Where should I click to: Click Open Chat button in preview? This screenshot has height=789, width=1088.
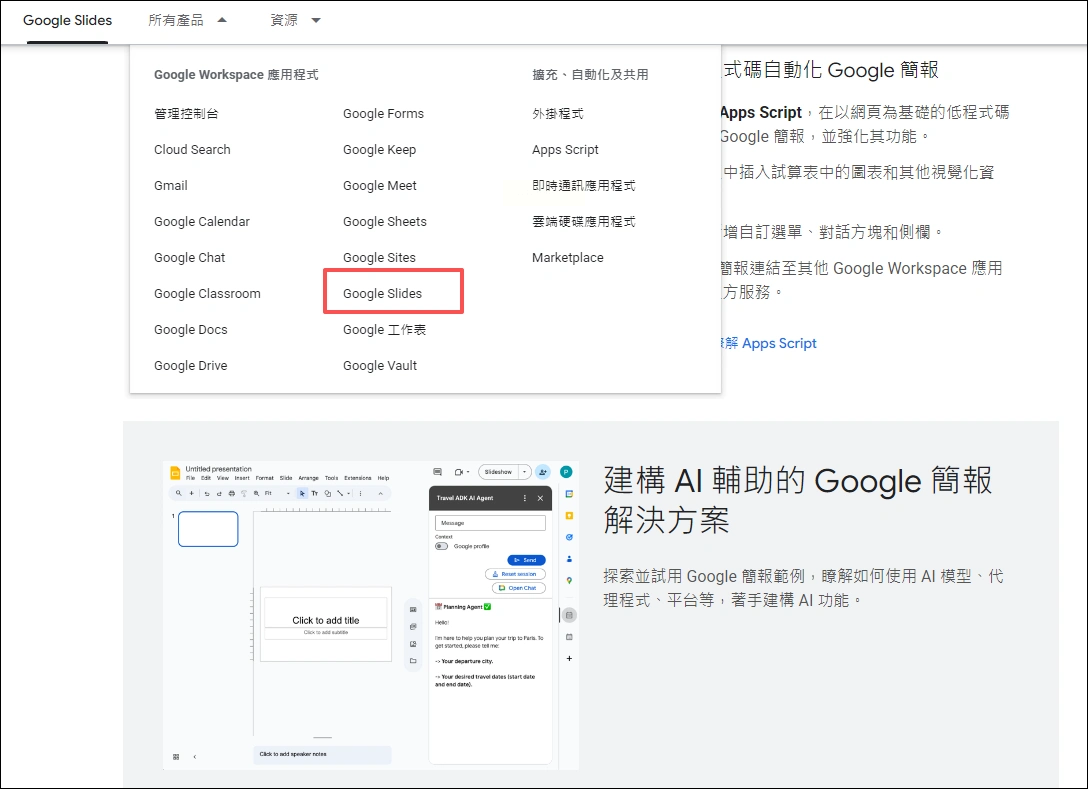pyautogui.click(x=518, y=588)
